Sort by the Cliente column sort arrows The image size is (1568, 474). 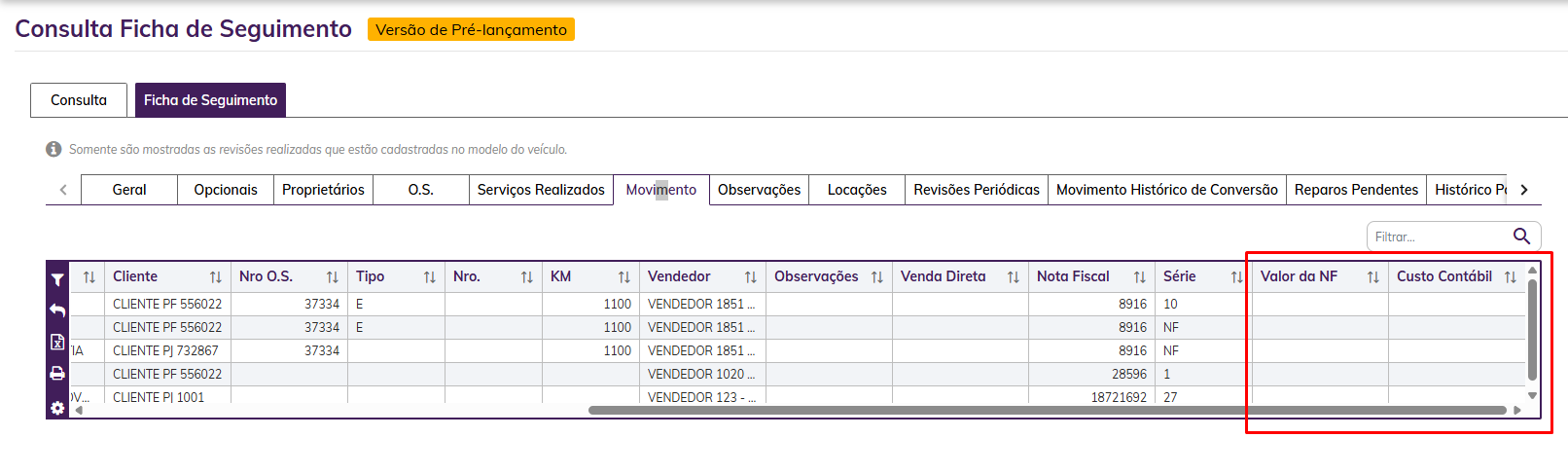tap(215, 277)
